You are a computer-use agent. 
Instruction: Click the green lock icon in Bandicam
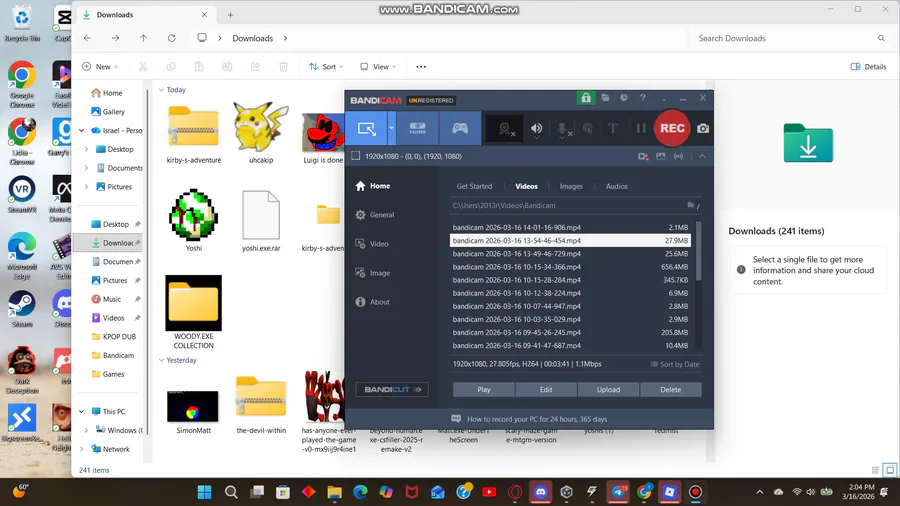[x=585, y=98]
